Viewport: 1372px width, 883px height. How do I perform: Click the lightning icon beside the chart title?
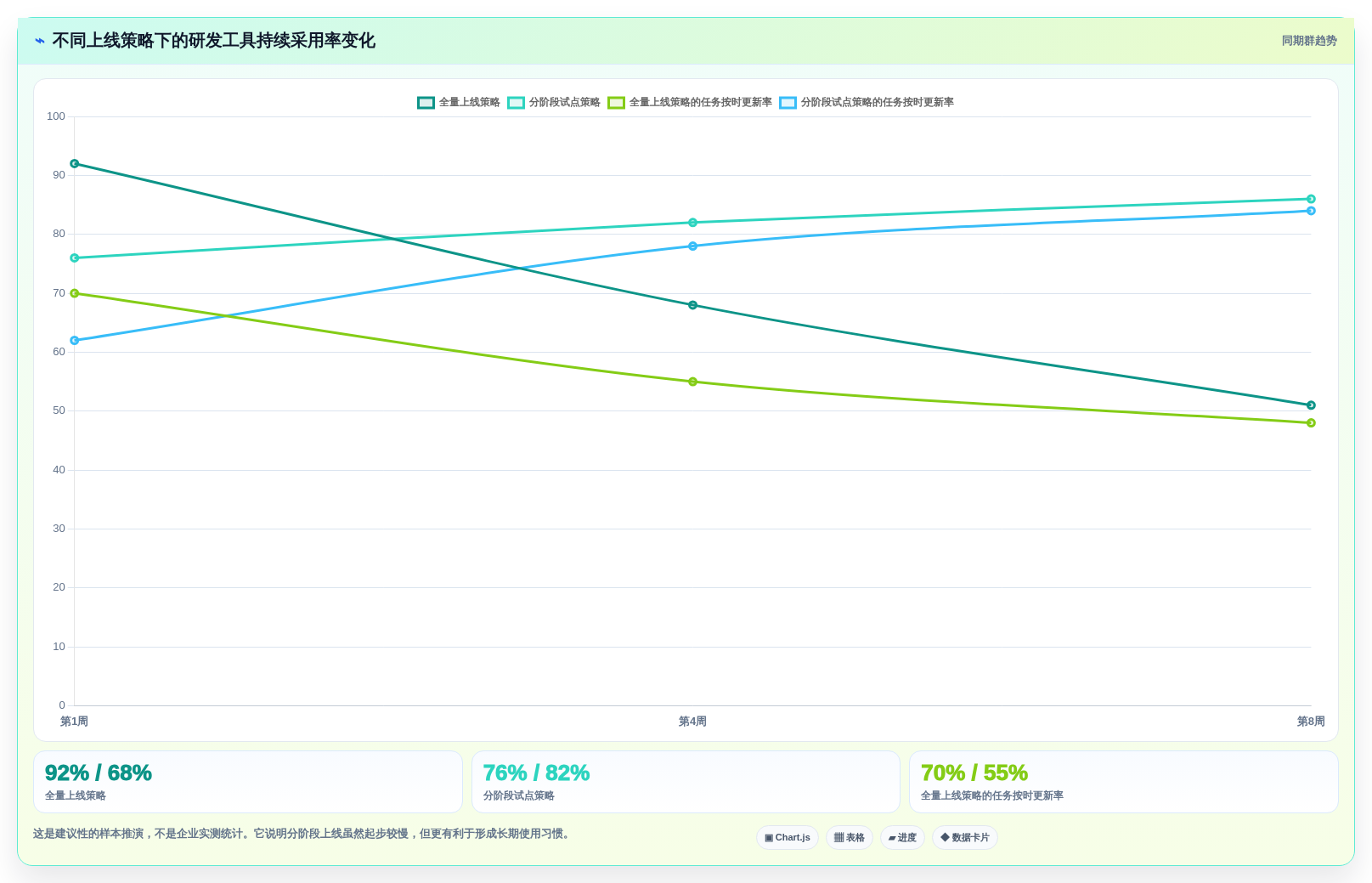point(40,41)
